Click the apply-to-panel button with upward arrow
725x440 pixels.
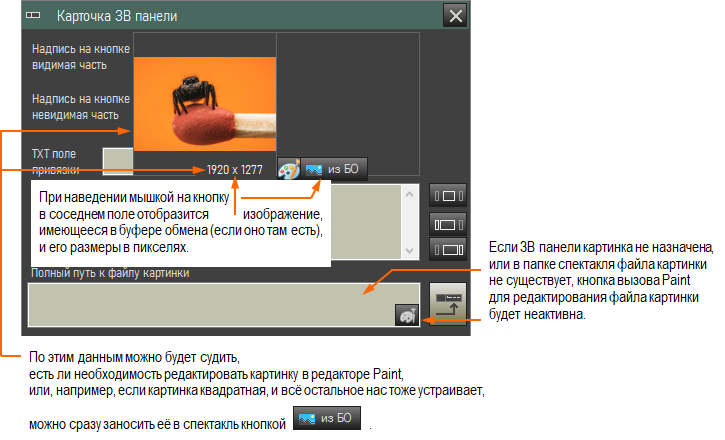click(448, 304)
